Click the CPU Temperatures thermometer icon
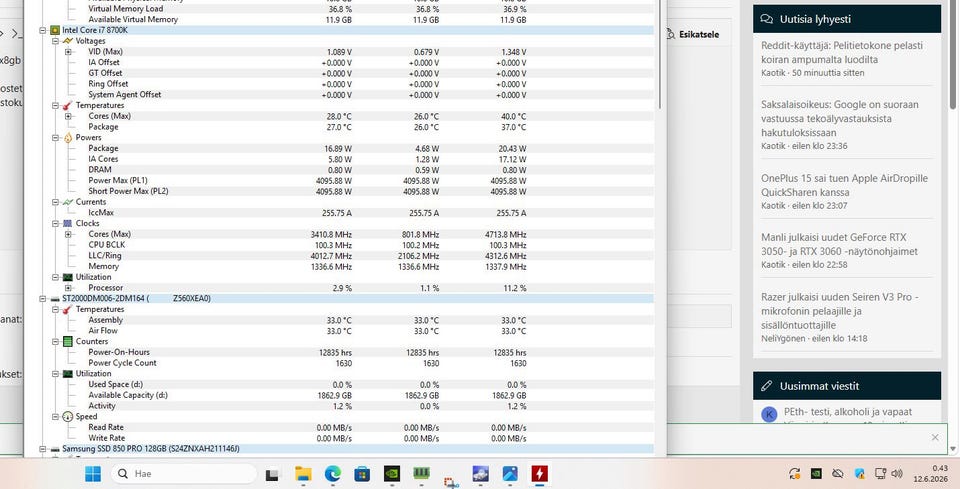 [x=67, y=105]
